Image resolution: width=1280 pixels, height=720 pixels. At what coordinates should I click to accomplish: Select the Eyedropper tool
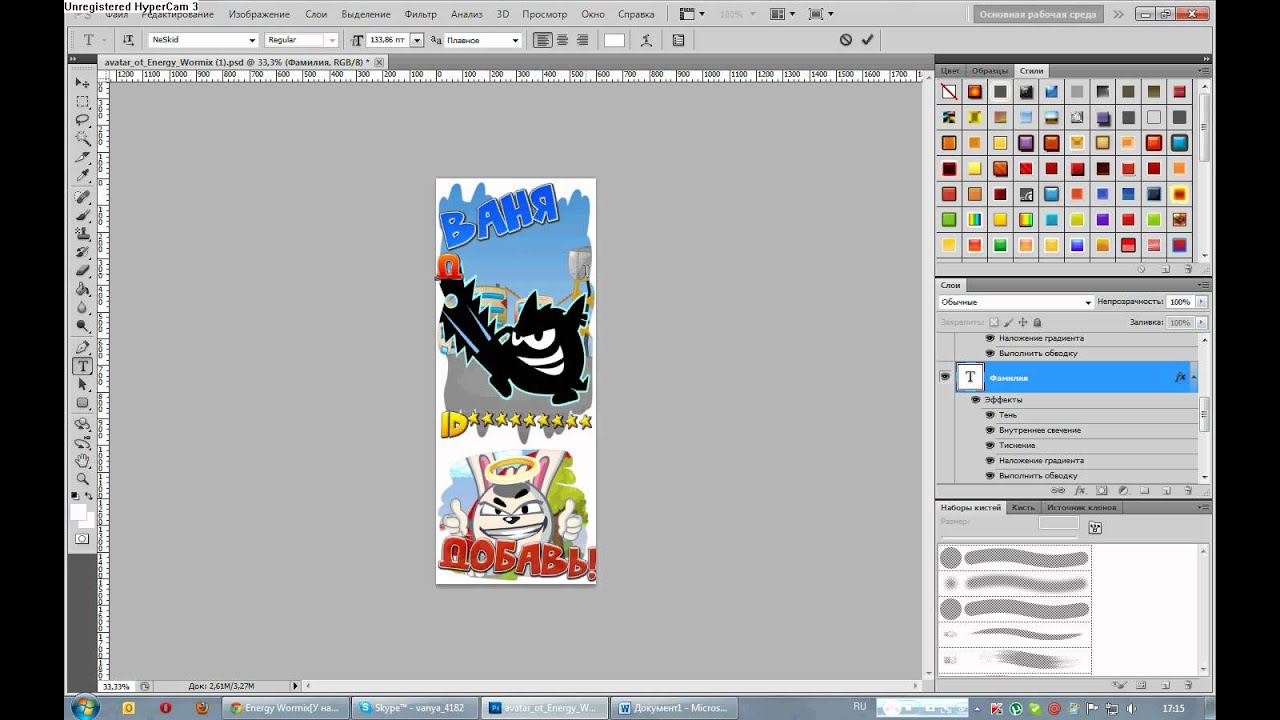[83, 176]
